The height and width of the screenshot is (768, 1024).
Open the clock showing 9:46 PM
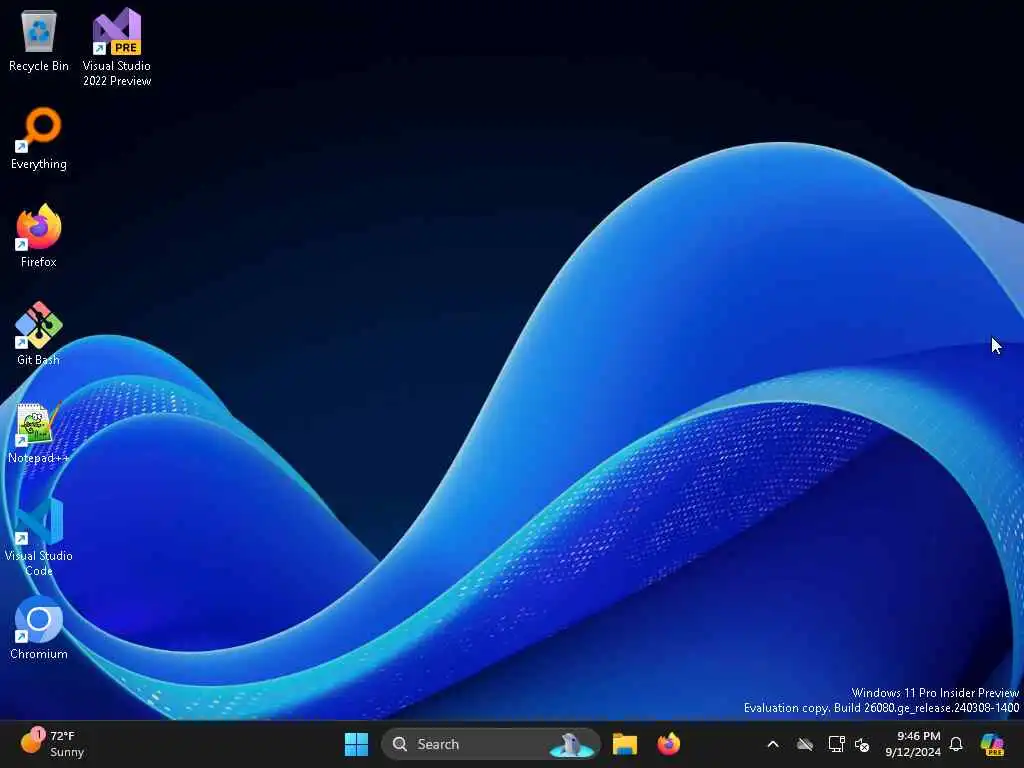tap(913, 744)
